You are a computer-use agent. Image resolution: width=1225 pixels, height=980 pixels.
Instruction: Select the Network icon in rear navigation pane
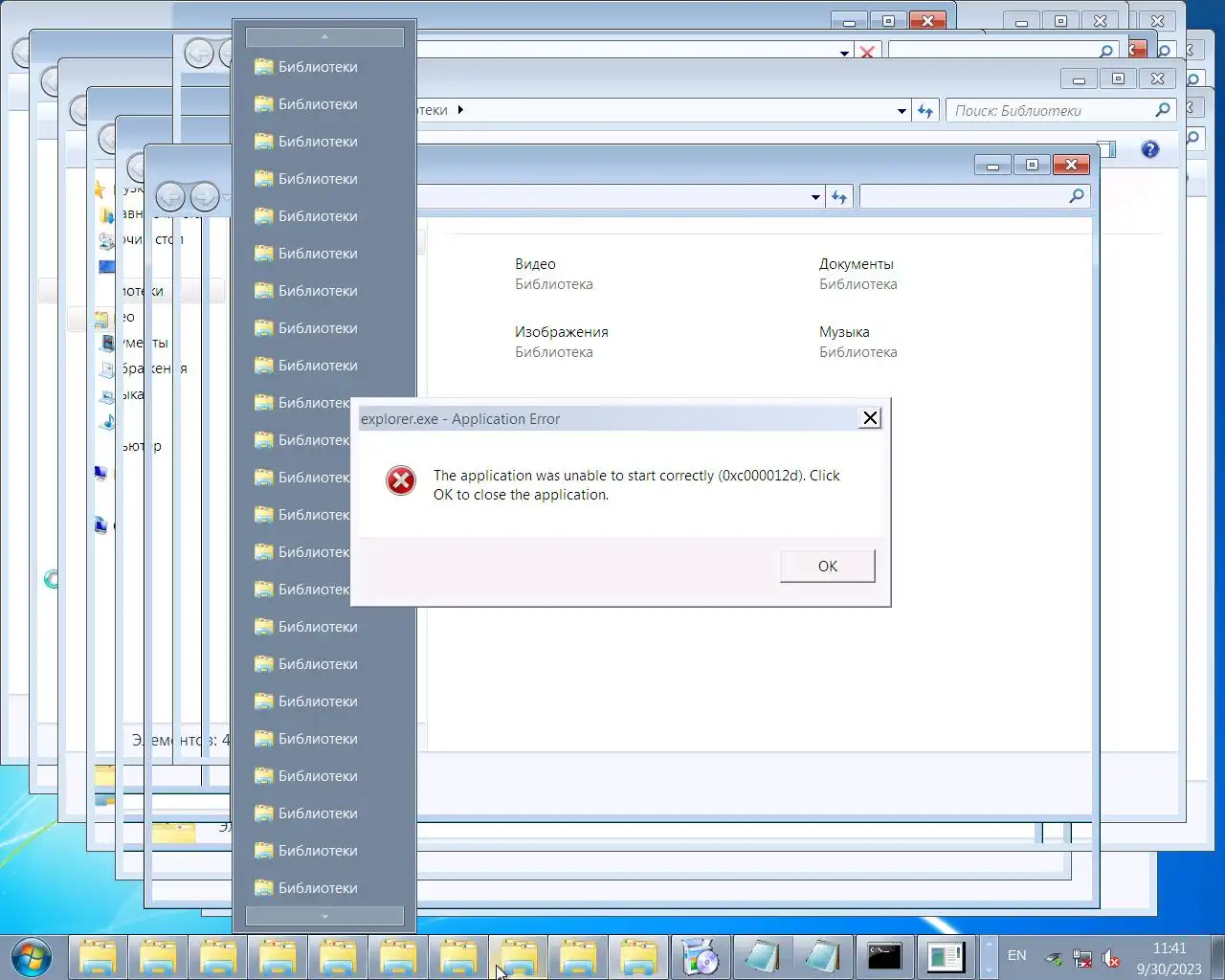point(100,524)
